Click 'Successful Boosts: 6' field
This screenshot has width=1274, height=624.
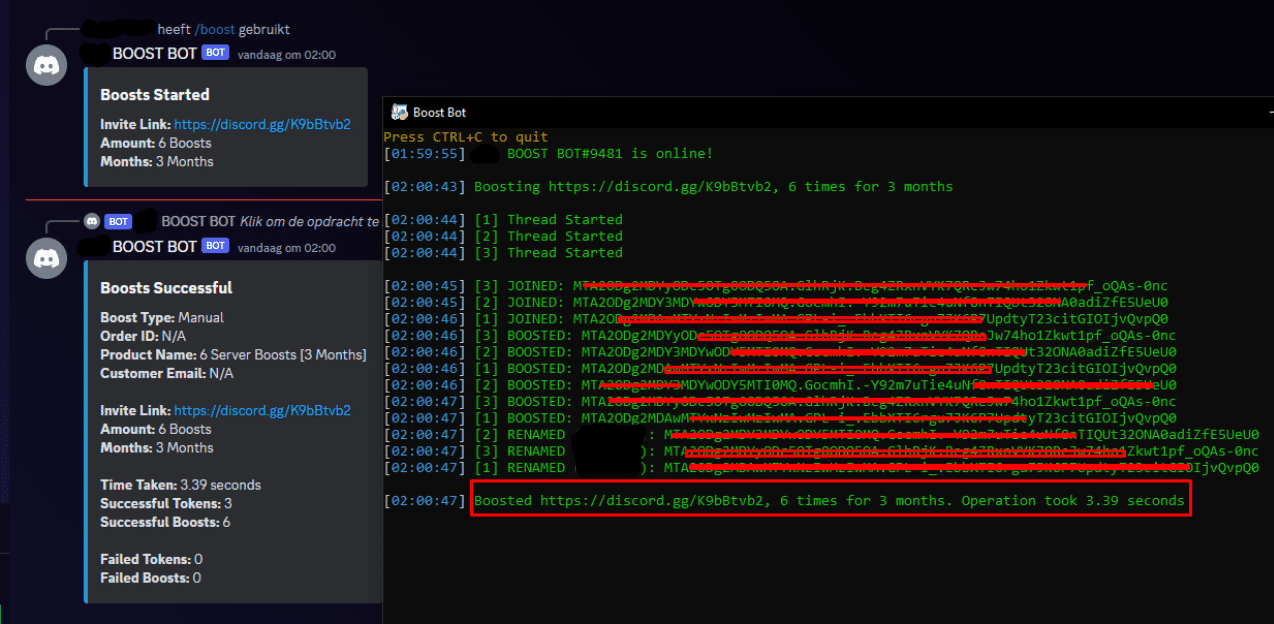[x=165, y=522]
